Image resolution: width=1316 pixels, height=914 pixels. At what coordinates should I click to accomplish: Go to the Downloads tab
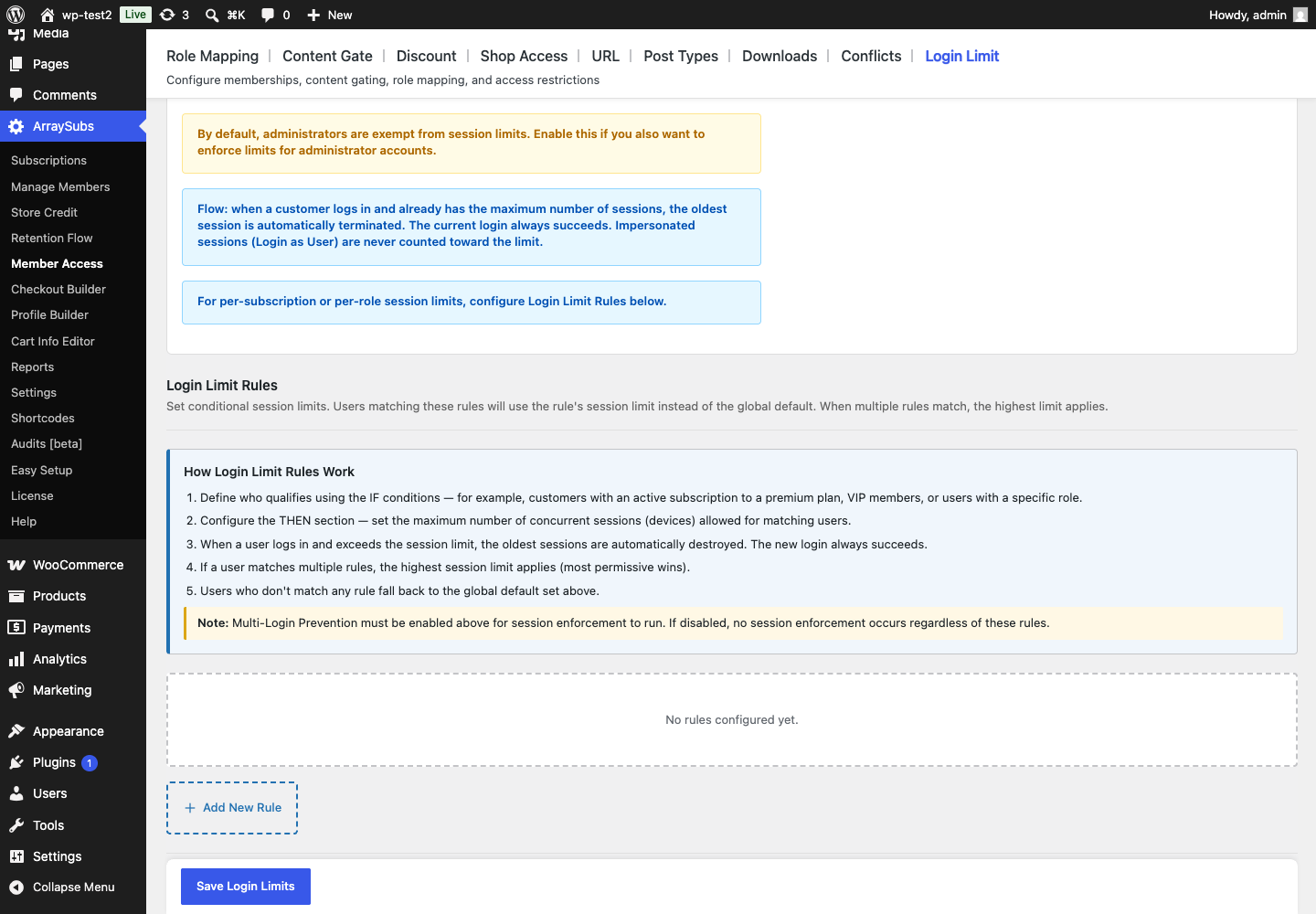(780, 56)
